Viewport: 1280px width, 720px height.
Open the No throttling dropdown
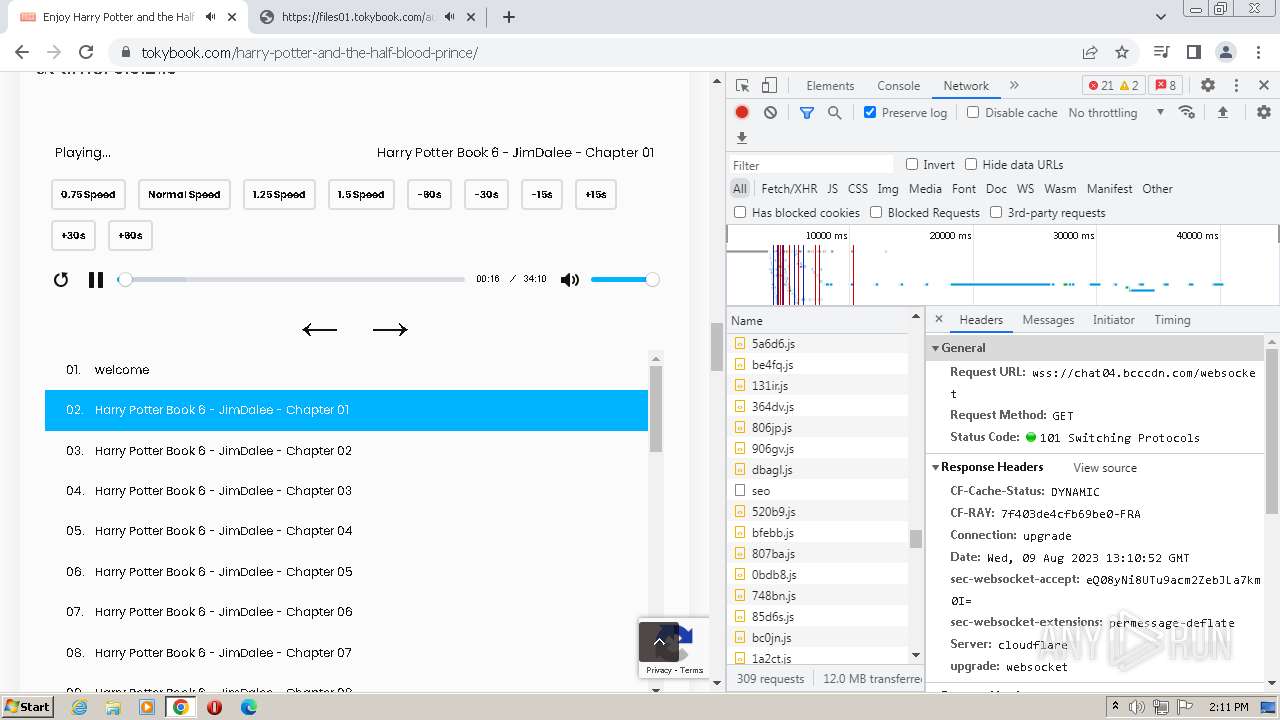pos(1116,113)
